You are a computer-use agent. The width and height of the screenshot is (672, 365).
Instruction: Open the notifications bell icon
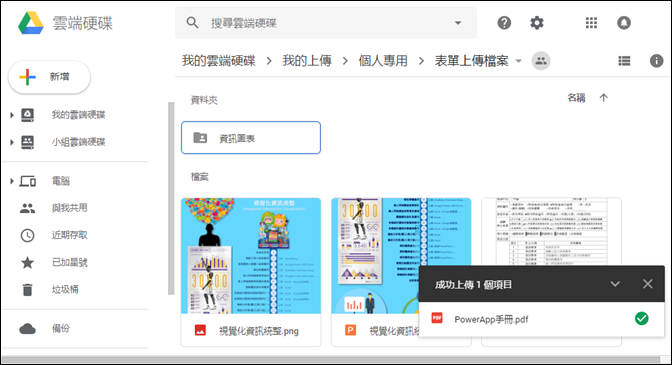(624, 22)
